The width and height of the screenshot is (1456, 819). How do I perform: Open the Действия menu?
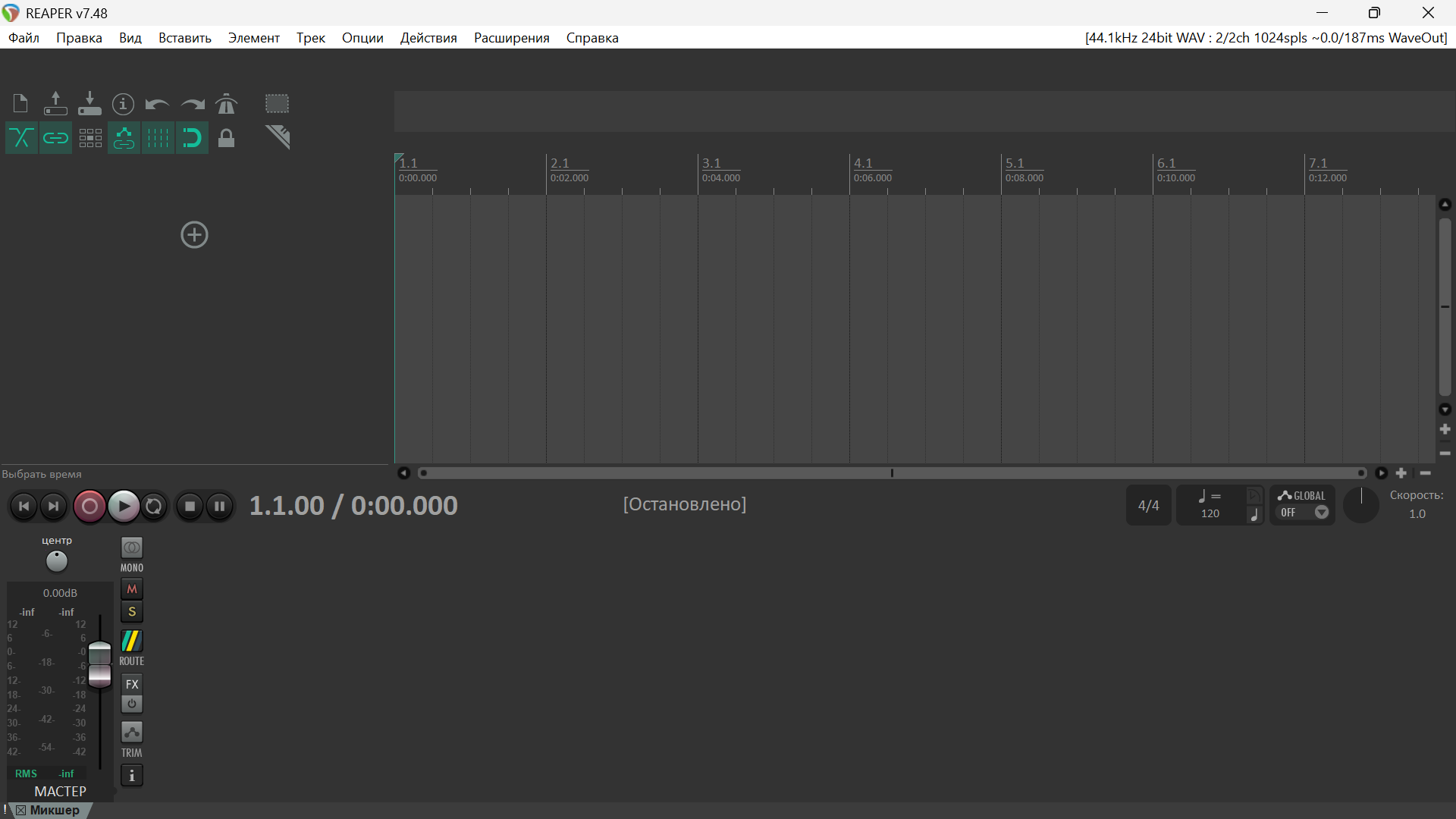pos(428,38)
